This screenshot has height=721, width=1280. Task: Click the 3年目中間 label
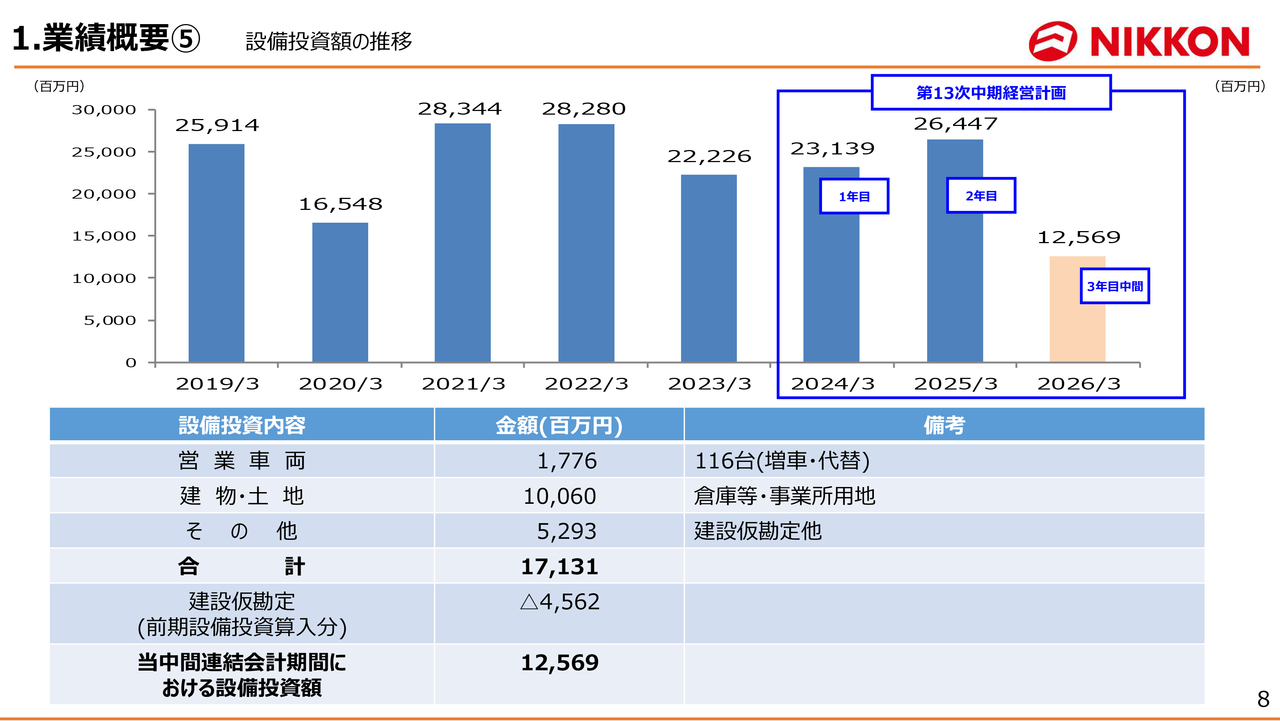pos(1115,286)
